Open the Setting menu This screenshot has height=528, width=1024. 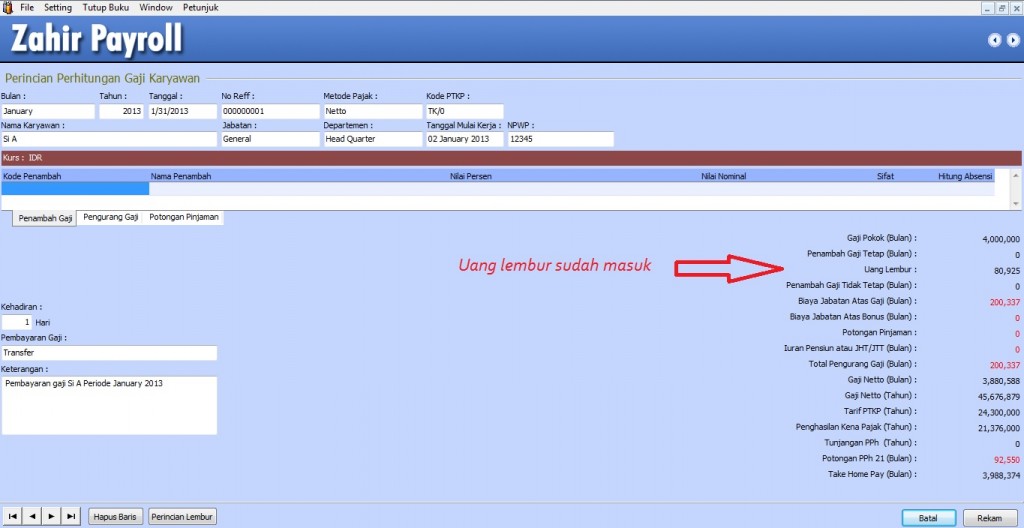pos(58,7)
